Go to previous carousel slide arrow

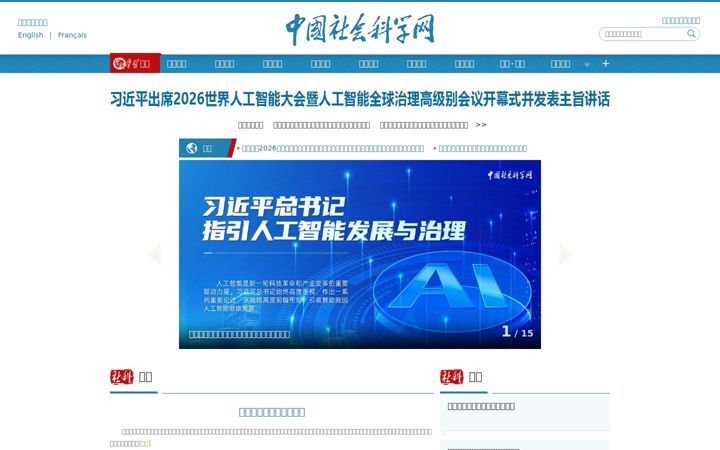[x=155, y=254]
